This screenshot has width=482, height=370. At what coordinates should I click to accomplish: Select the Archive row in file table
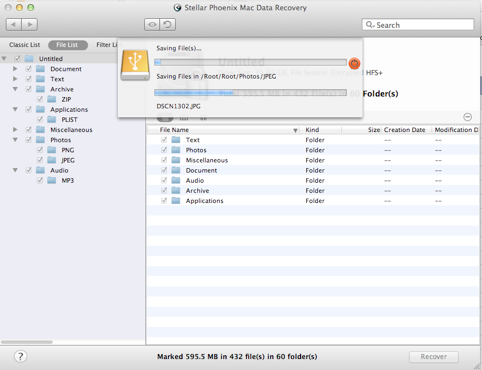(313, 191)
